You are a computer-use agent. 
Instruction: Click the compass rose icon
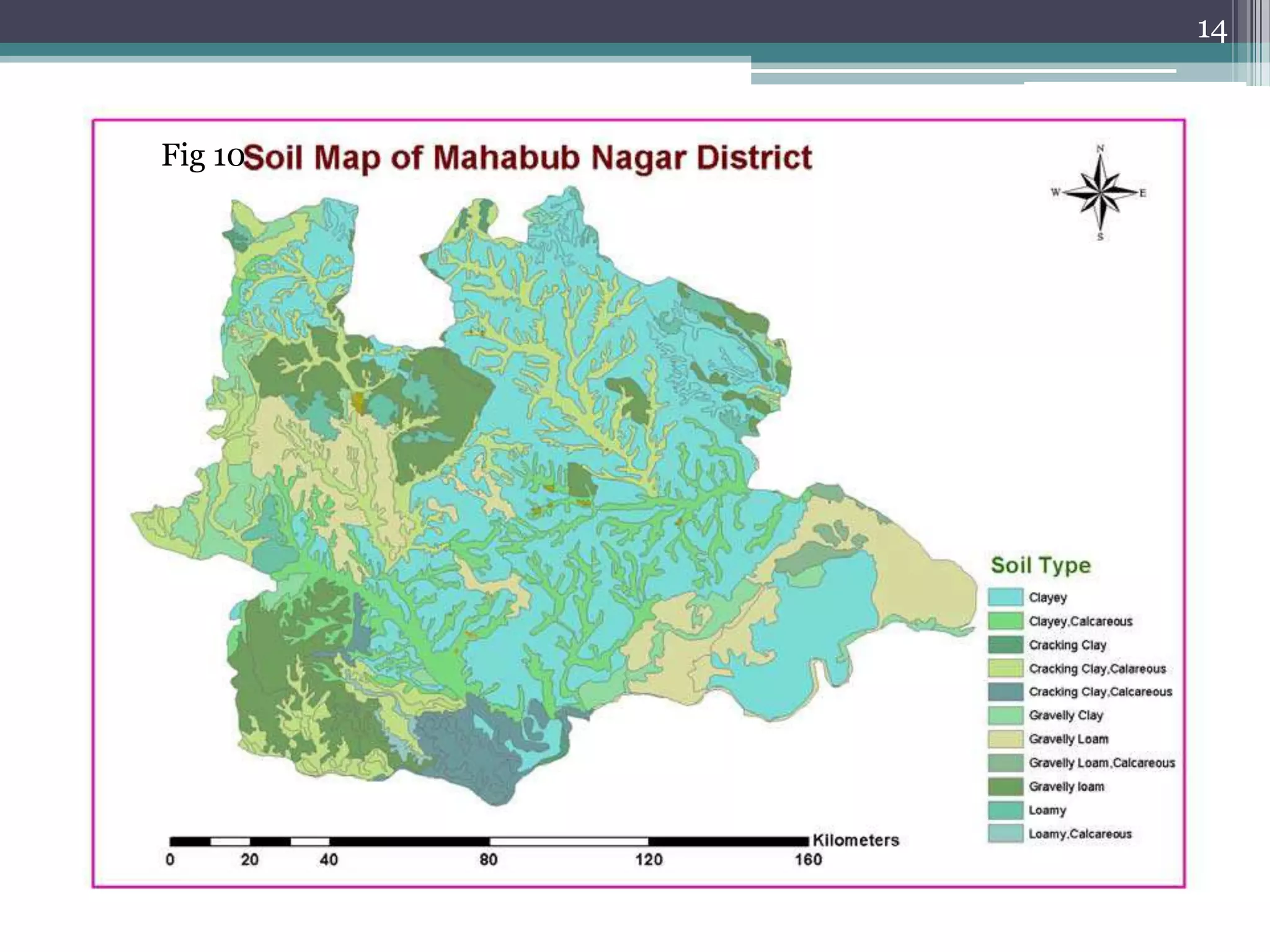1100,193
